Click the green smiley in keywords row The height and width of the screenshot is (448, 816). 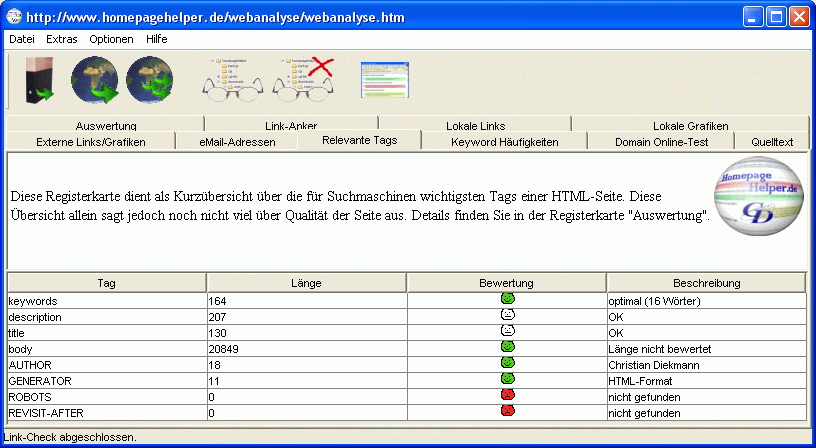pos(507,299)
